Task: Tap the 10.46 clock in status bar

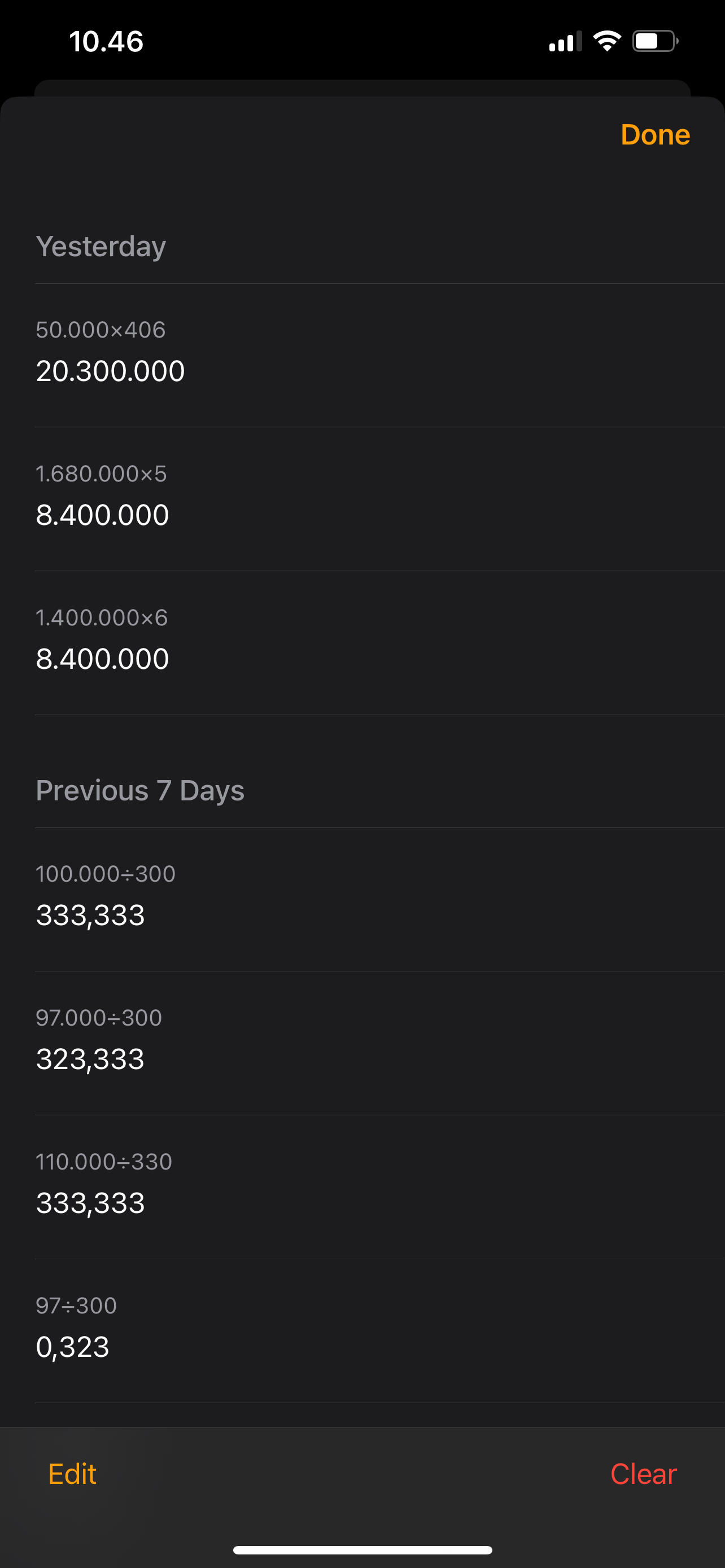Action: 106,41
